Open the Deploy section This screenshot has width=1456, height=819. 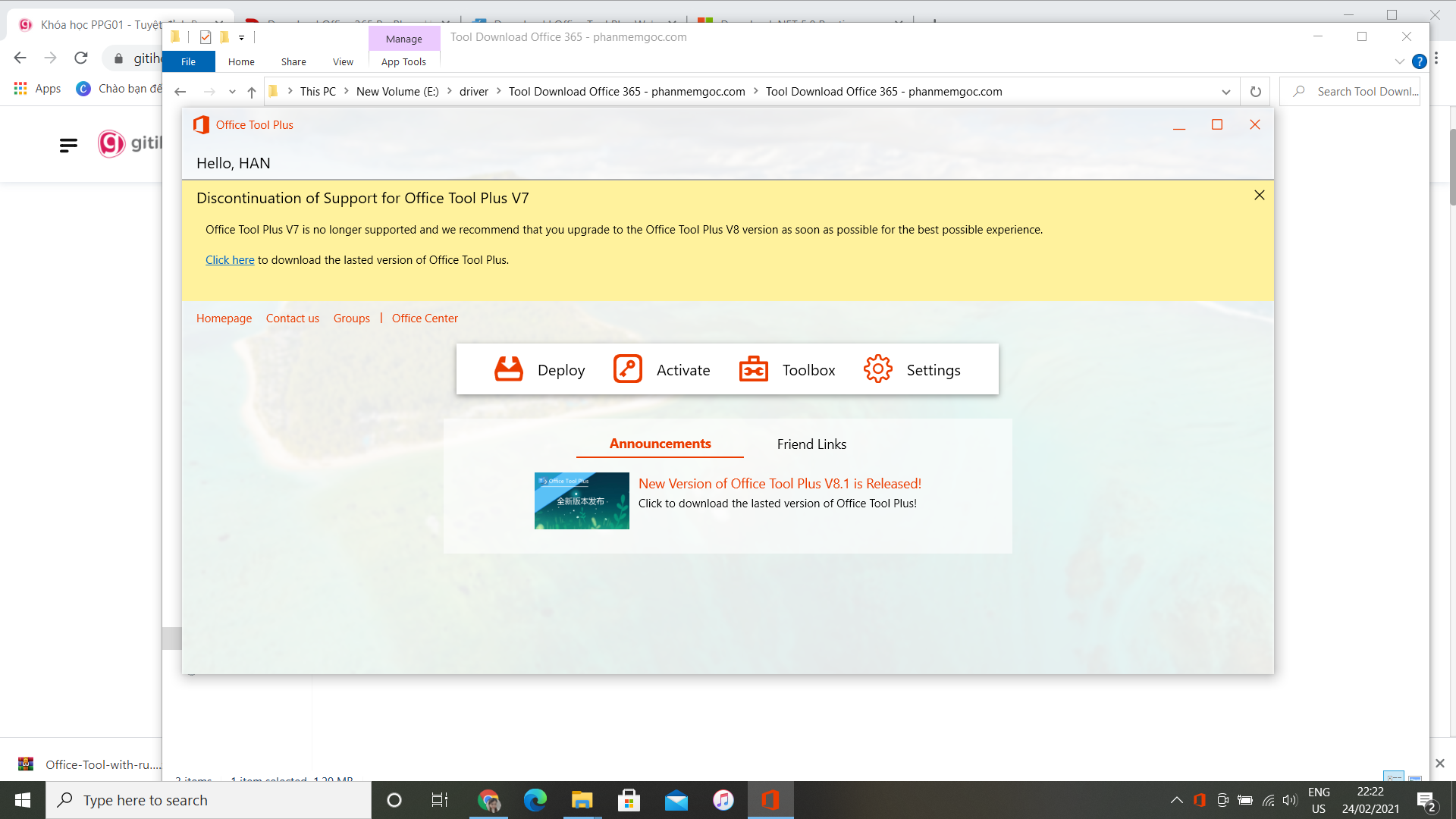539,369
